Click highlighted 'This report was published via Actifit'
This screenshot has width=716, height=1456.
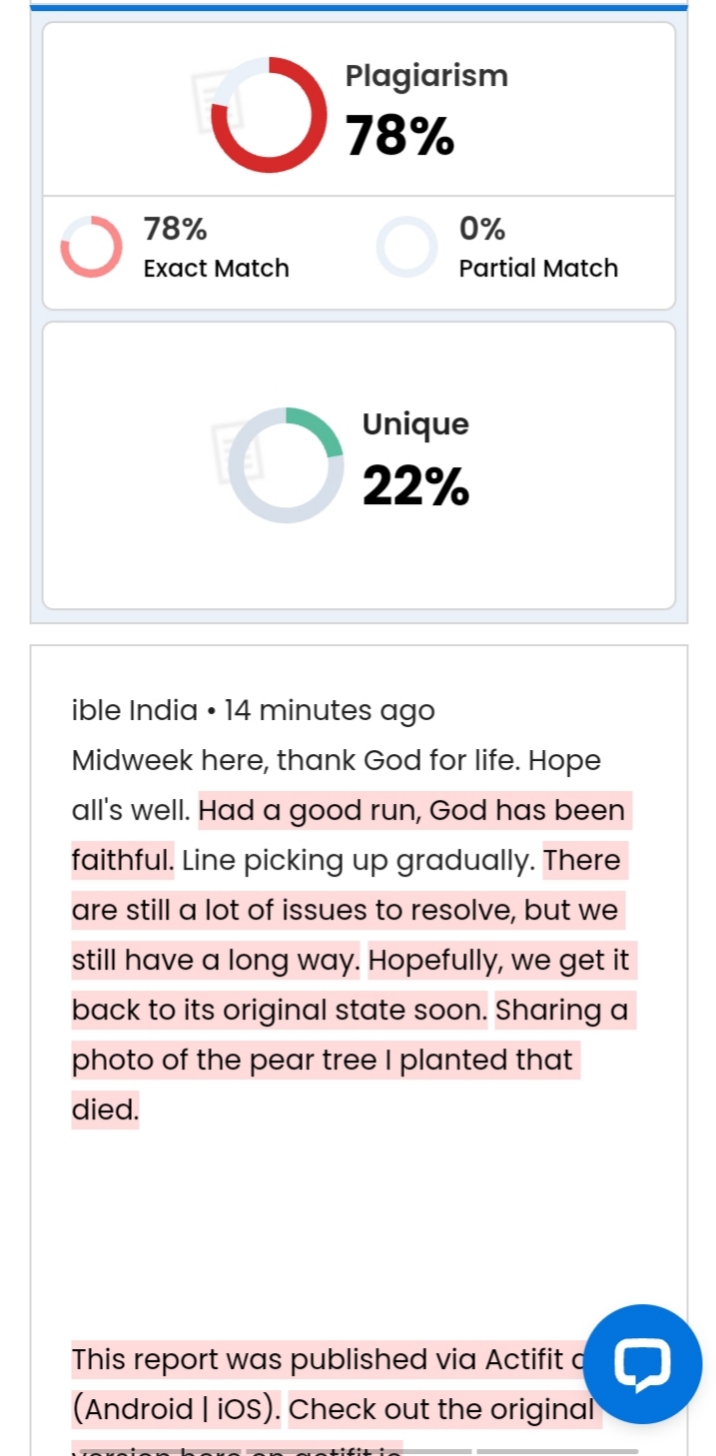pos(320,1360)
